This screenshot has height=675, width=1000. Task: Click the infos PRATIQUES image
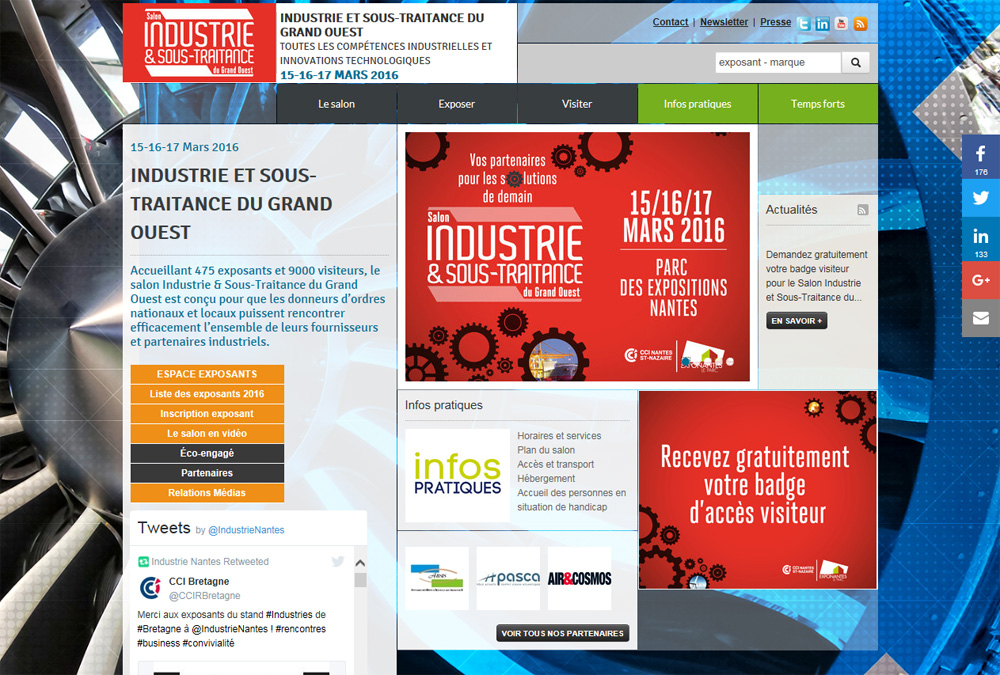point(457,475)
